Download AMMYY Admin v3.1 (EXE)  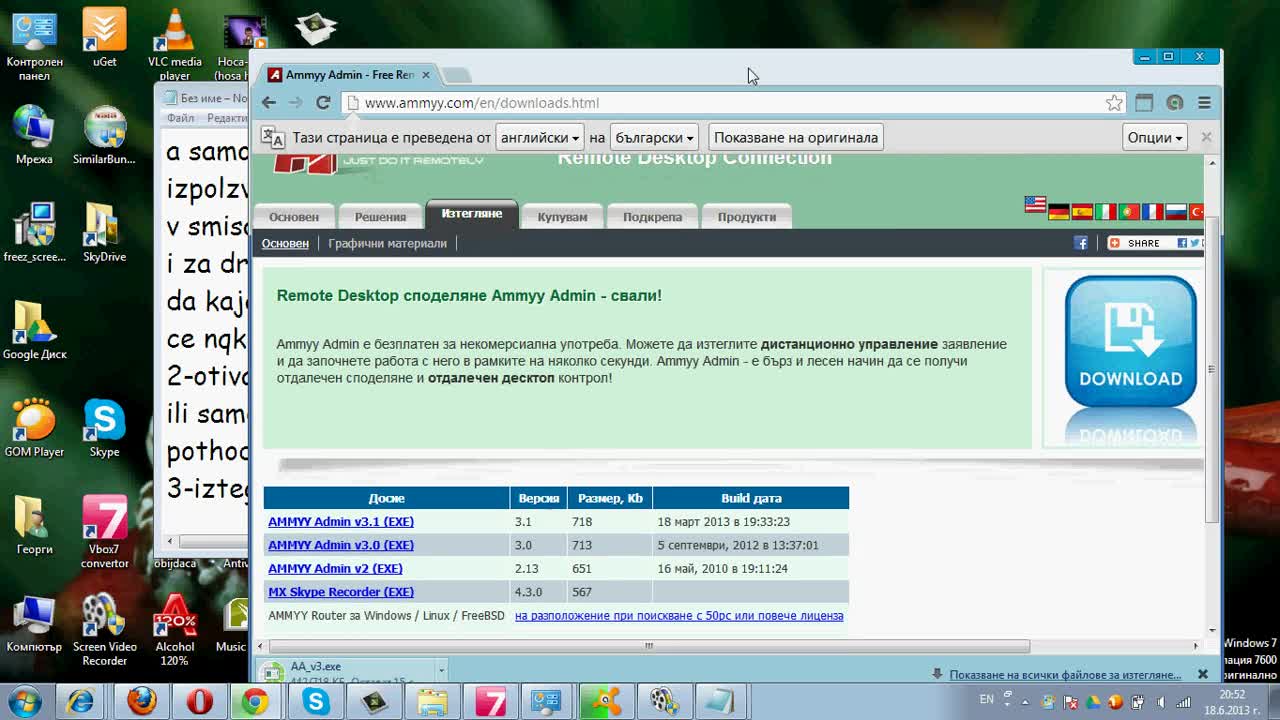[341, 522]
